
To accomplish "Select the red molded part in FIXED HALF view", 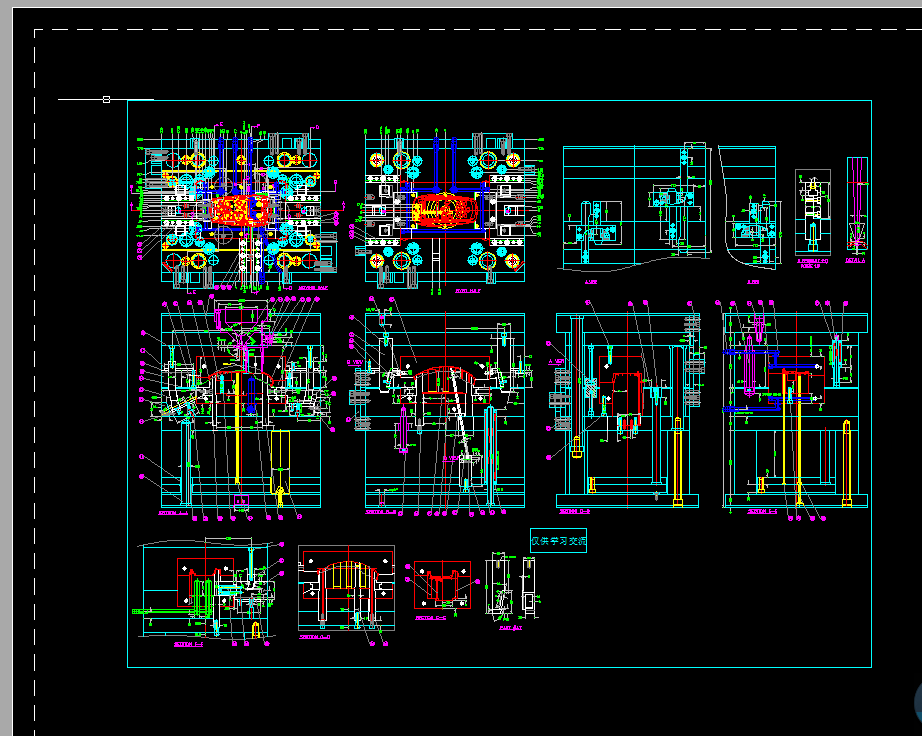I will [446, 212].
